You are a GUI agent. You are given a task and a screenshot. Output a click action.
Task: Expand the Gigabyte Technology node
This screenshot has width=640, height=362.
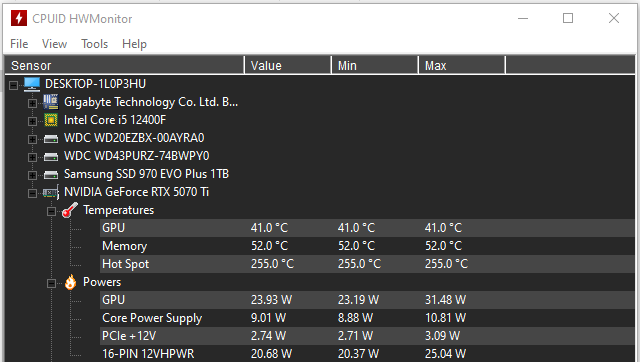coord(32,103)
